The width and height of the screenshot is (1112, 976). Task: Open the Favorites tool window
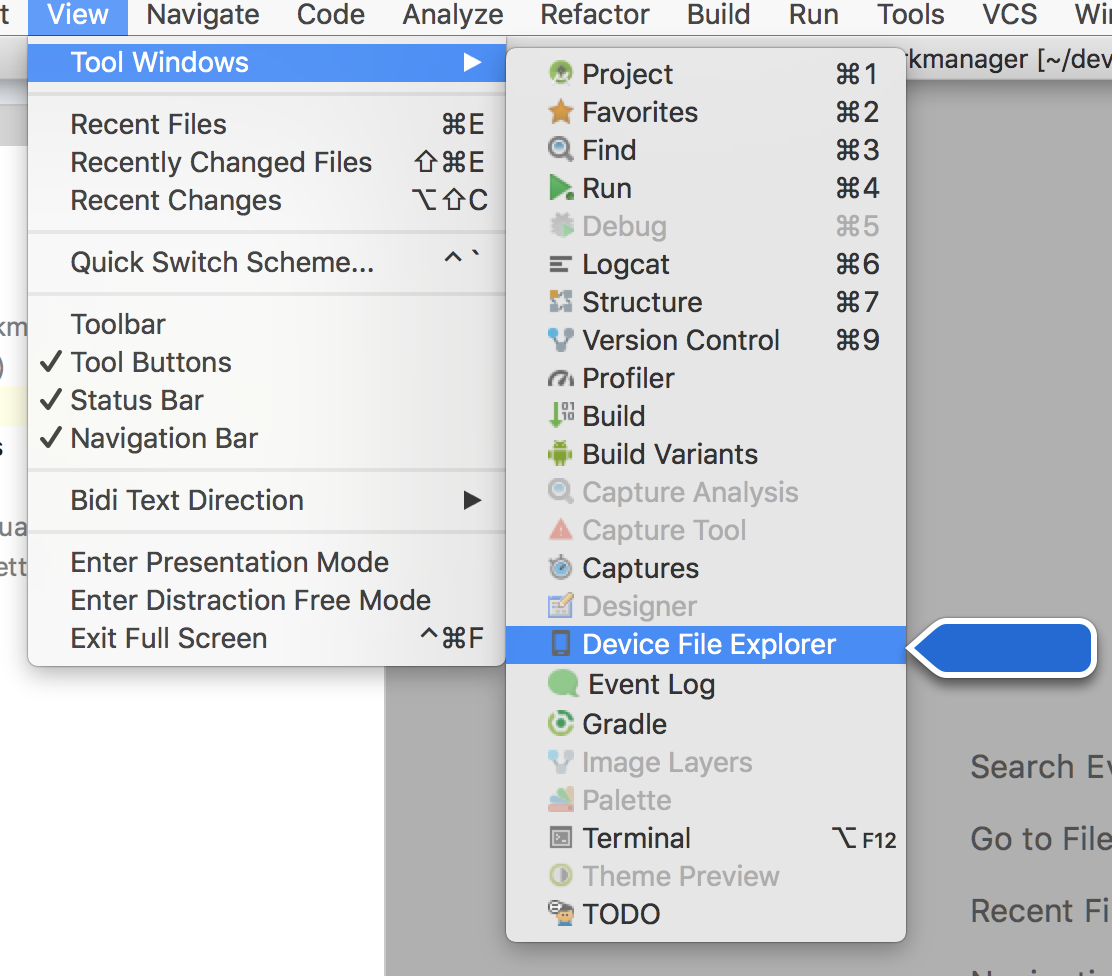[x=640, y=112]
